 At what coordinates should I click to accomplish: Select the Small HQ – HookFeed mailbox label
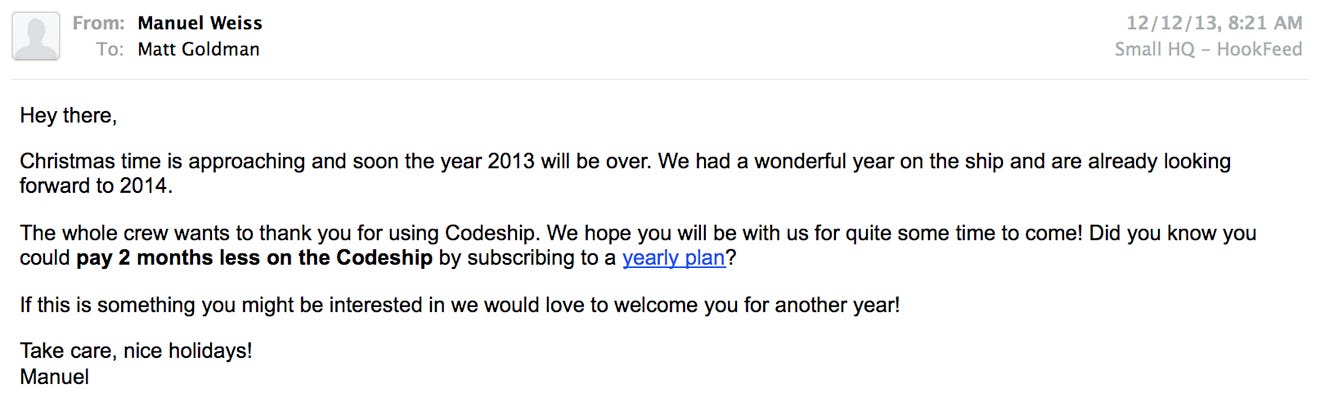[1208, 49]
